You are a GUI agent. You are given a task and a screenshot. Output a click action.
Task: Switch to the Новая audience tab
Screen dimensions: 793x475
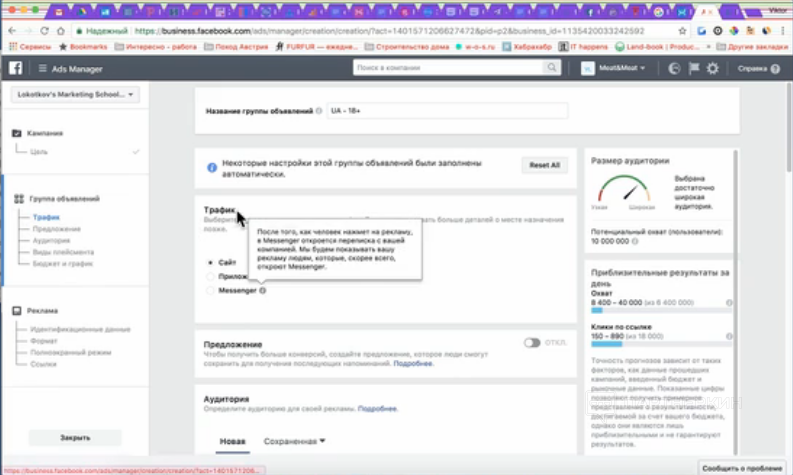pos(232,441)
